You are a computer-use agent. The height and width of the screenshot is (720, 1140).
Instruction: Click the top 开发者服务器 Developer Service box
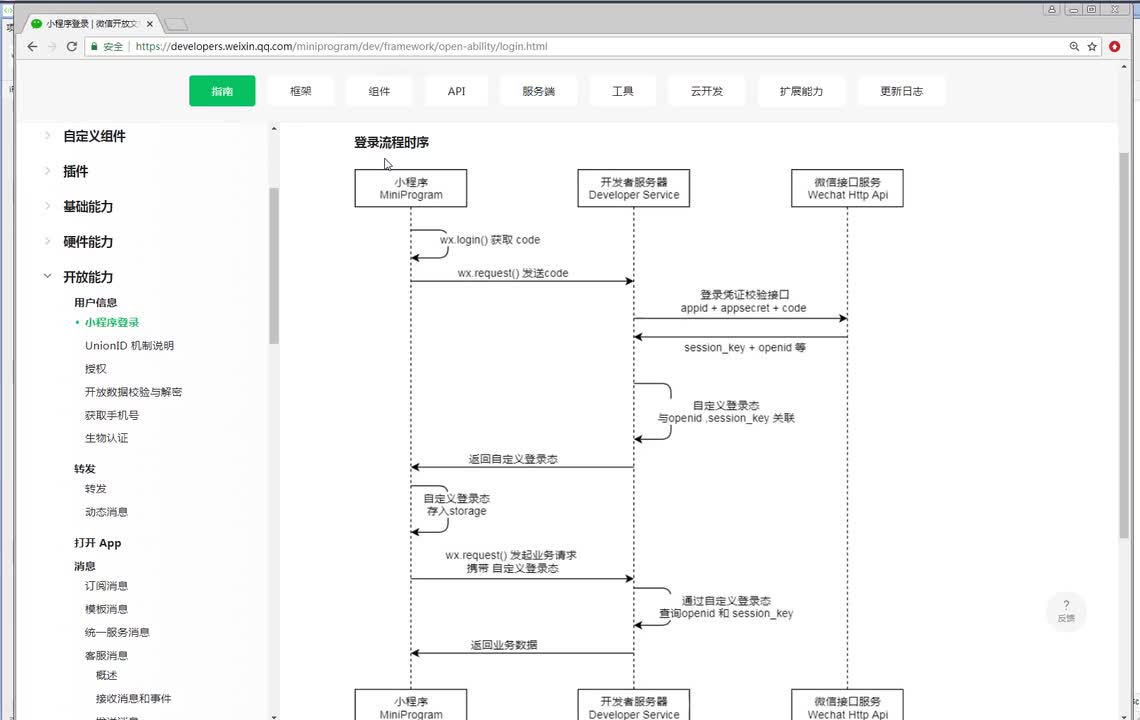[634, 188]
